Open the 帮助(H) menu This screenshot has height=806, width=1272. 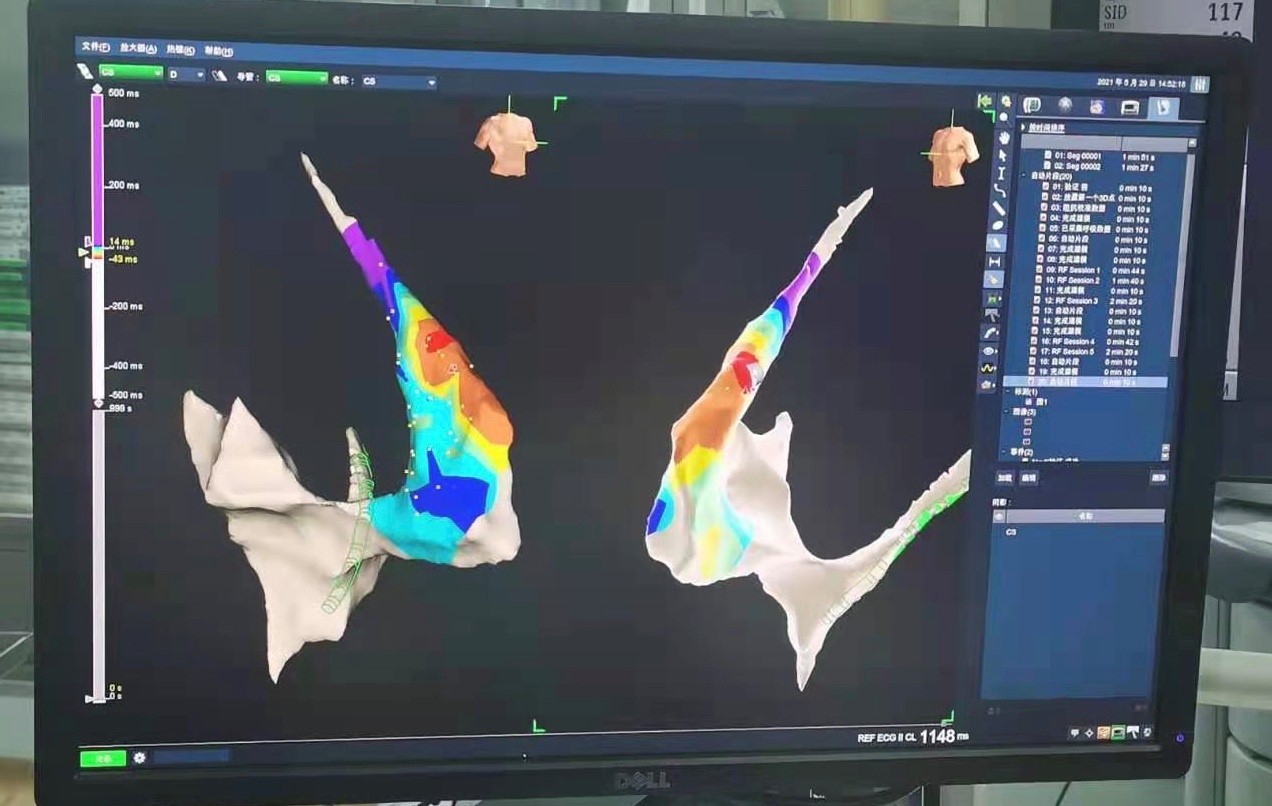point(218,52)
